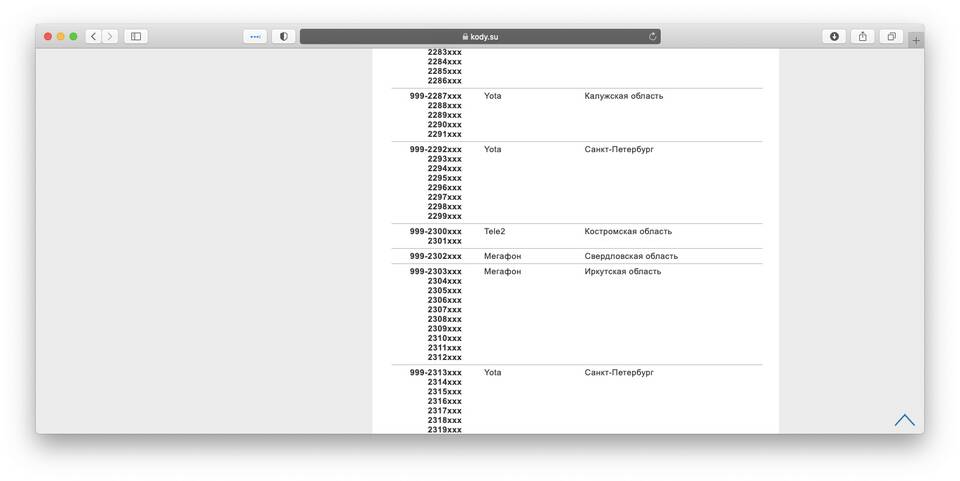The image size is (960, 481).
Task: Select the 2305xxx code
Action: tap(444, 291)
